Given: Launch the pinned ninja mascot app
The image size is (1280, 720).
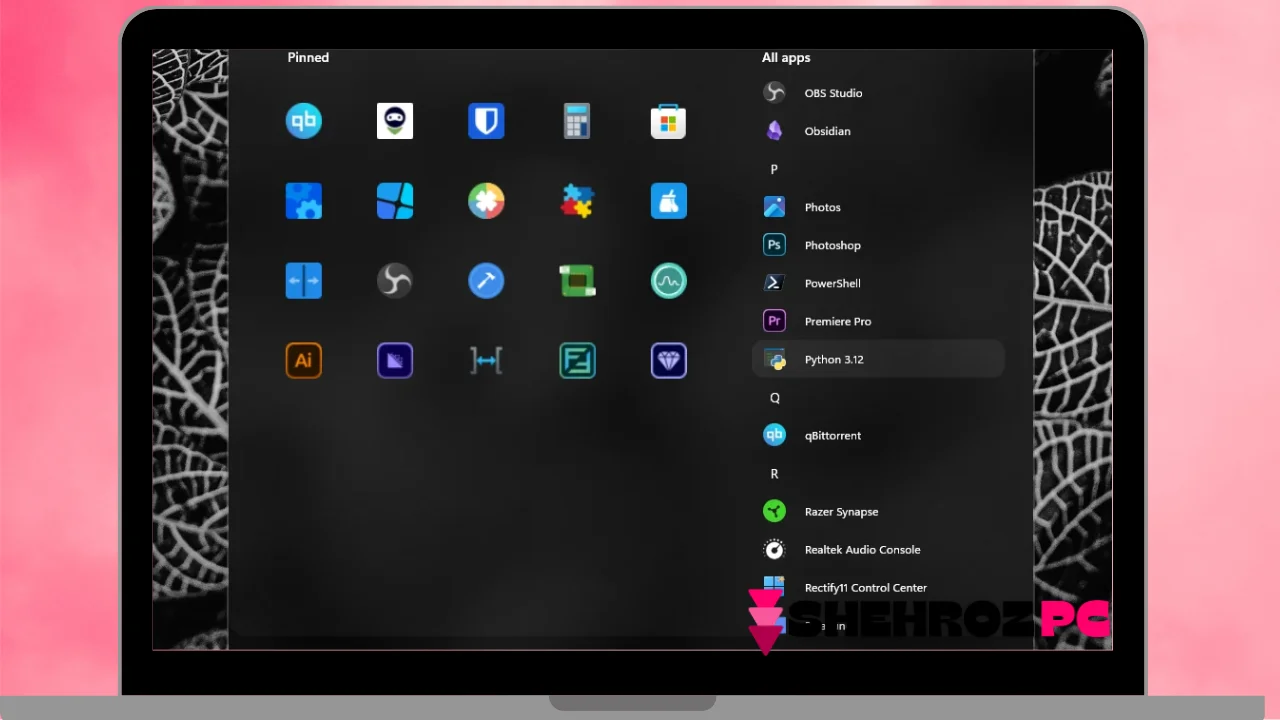Looking at the screenshot, I should point(395,121).
